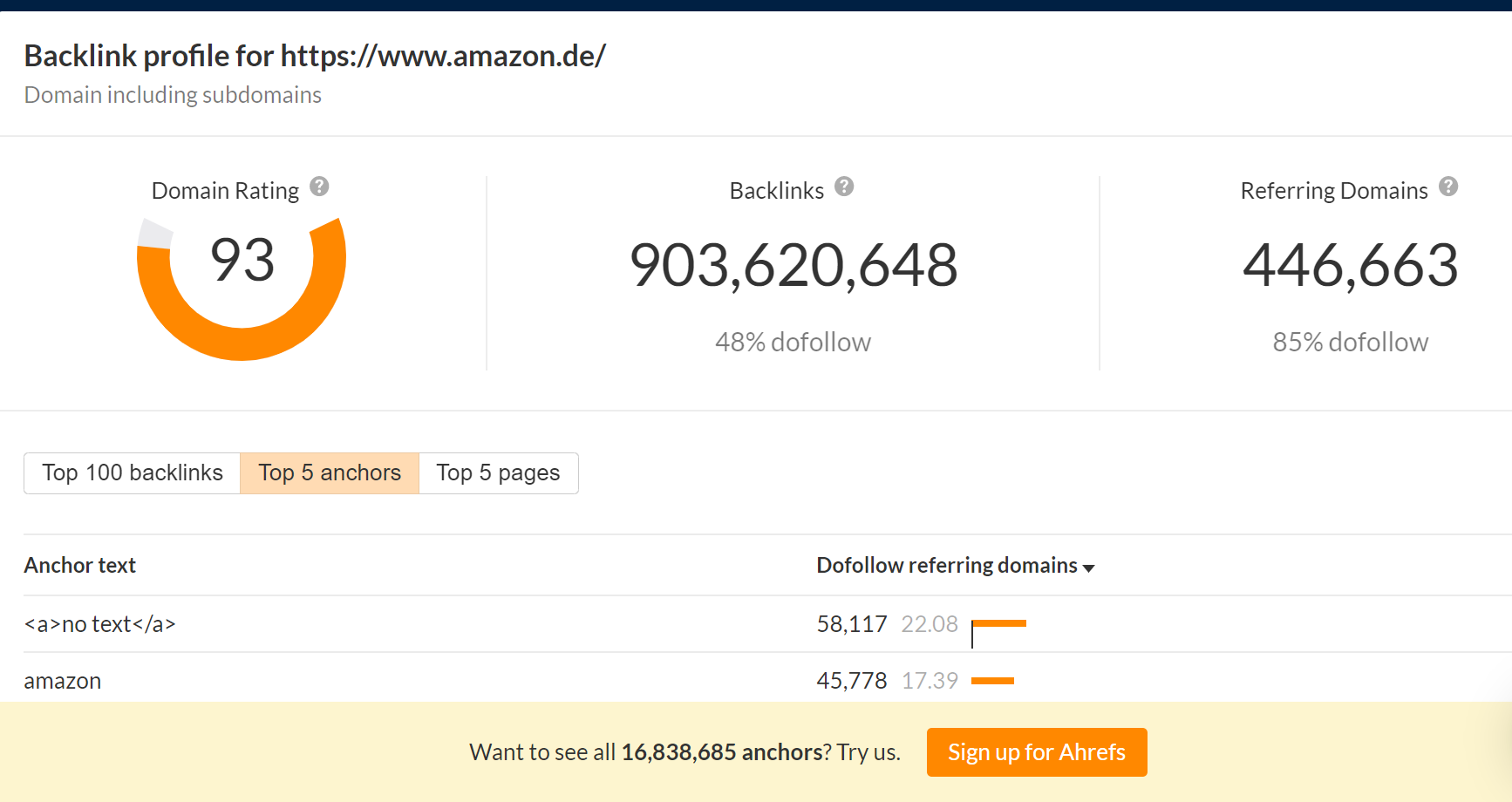Click the 446,663 referring domains number

[x=1350, y=265]
